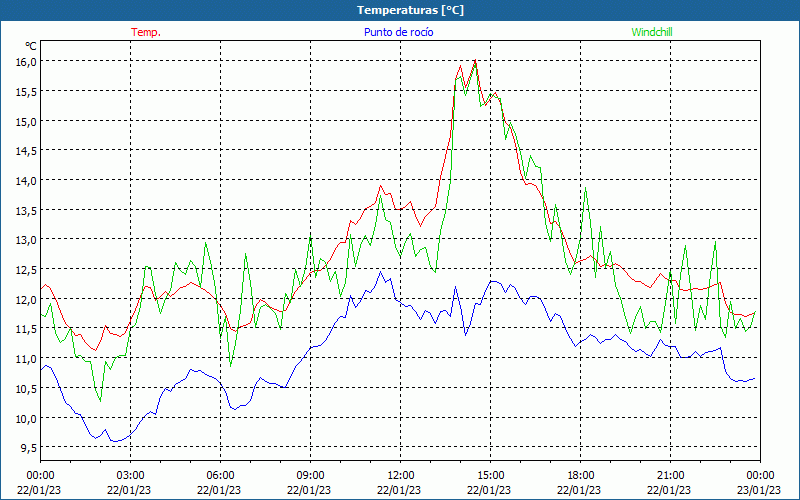Click the 23/01/23 date label
Viewport: 800px width, 500px height.
pos(759,490)
